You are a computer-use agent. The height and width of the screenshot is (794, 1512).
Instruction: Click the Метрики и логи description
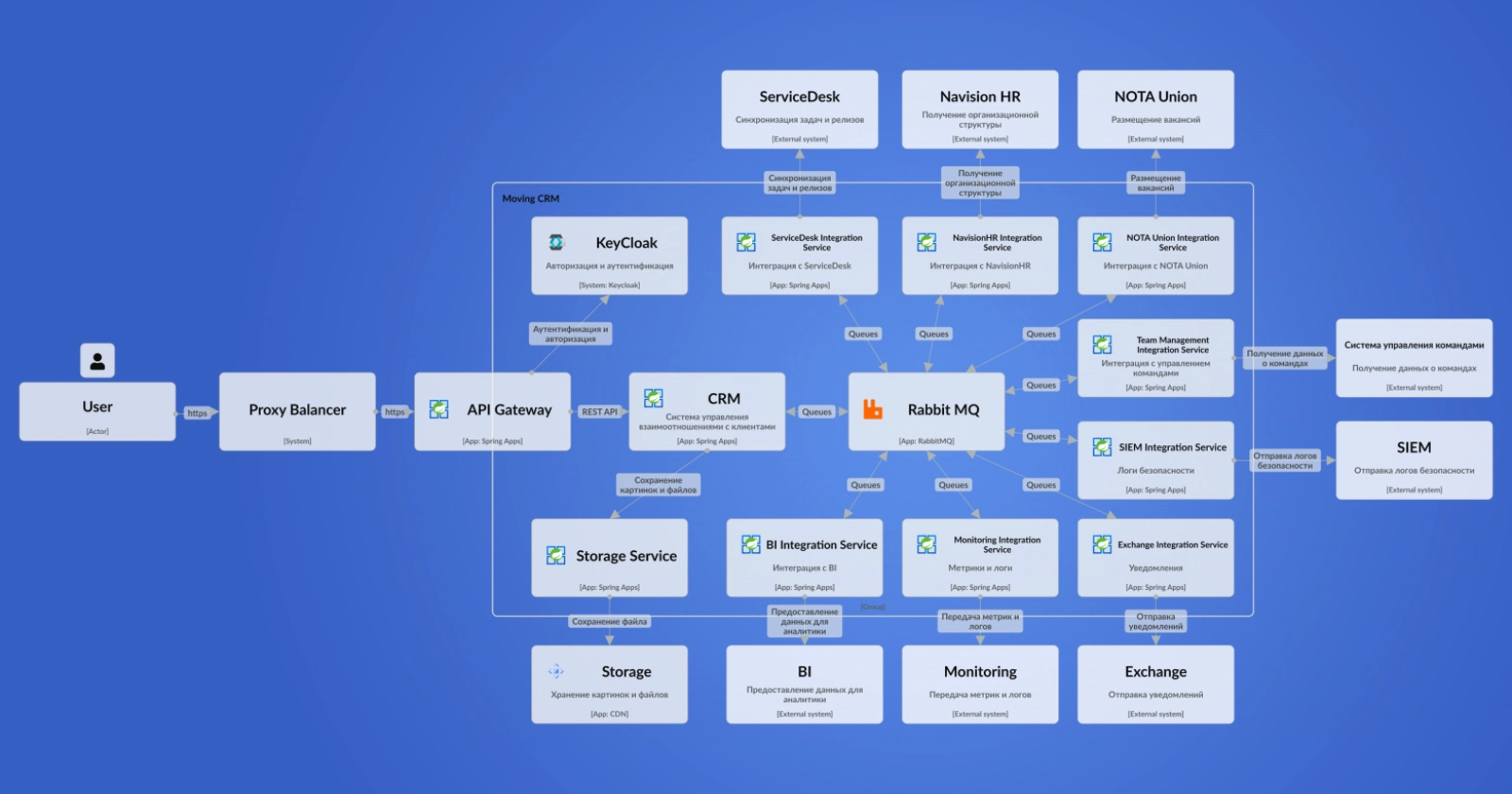pos(980,568)
